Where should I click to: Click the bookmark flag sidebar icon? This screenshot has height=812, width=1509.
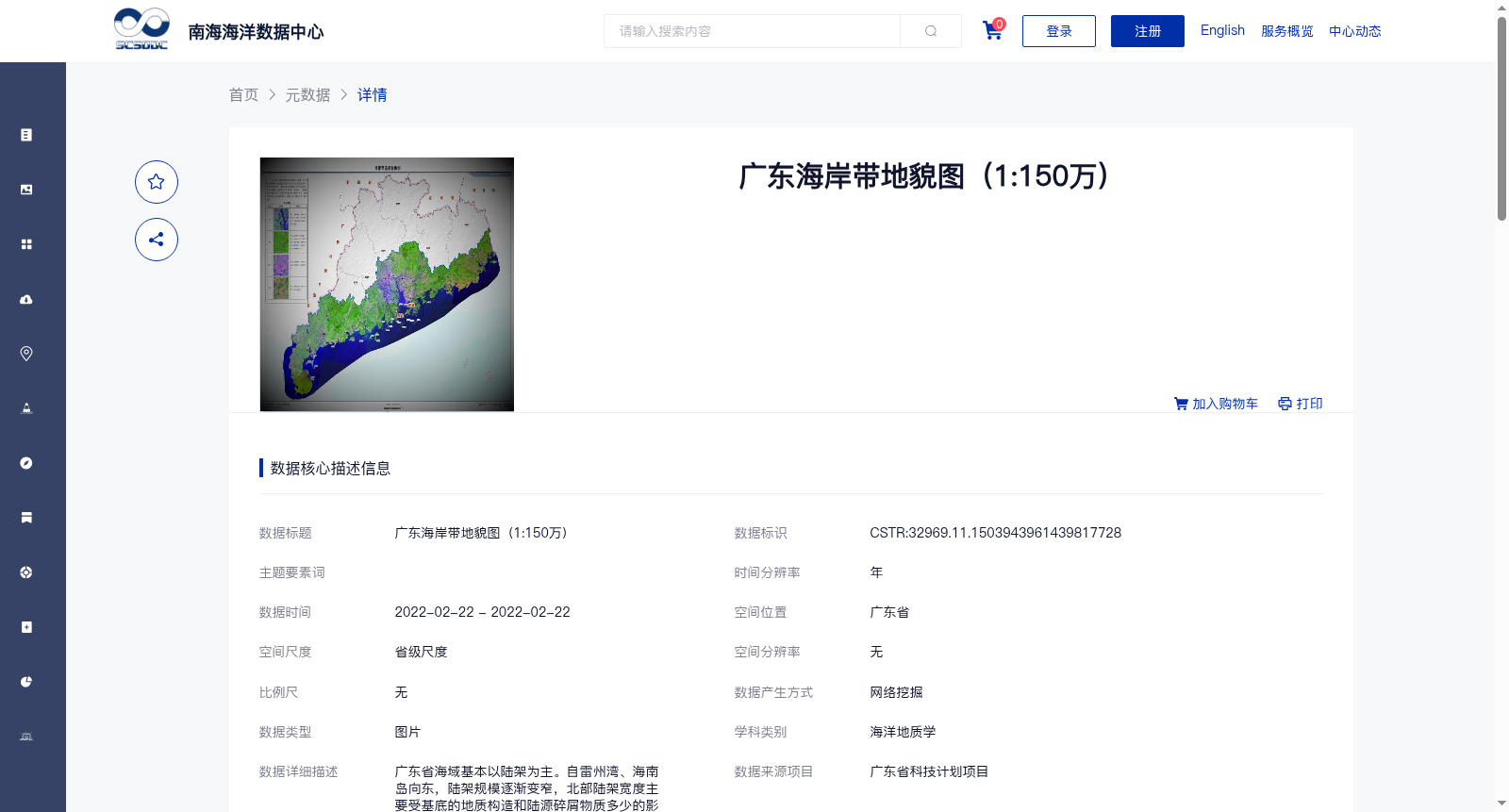[26, 518]
